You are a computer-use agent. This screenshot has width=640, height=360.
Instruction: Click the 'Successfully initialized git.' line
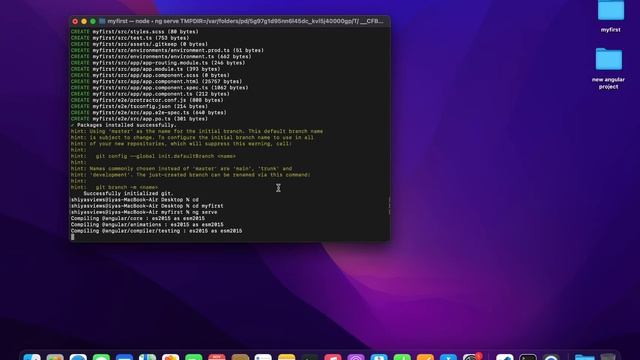coord(128,193)
